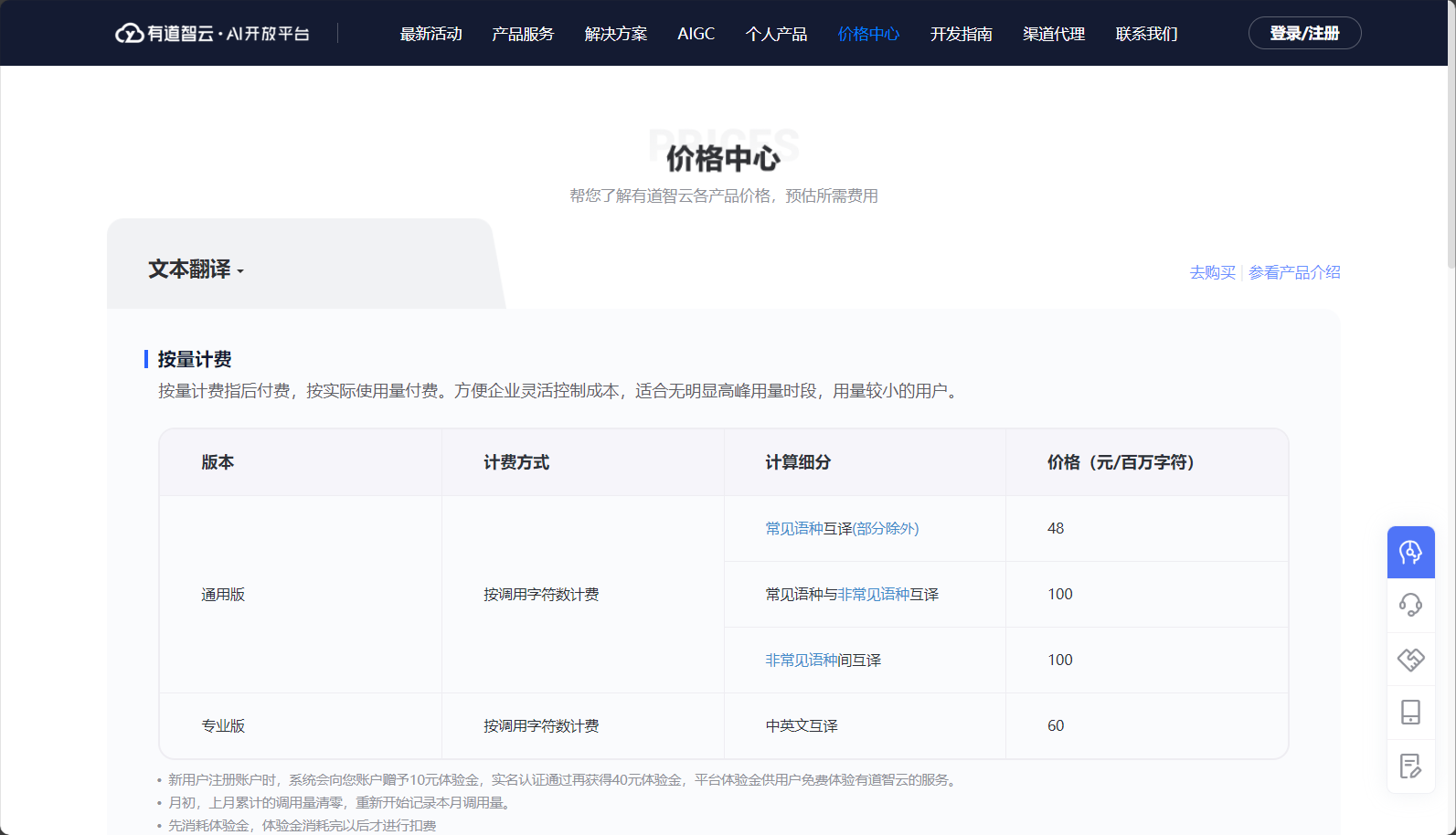The height and width of the screenshot is (835, 1456).
Task: Click 按调用字符数计费 in the 专业版 row
Action: [541, 726]
